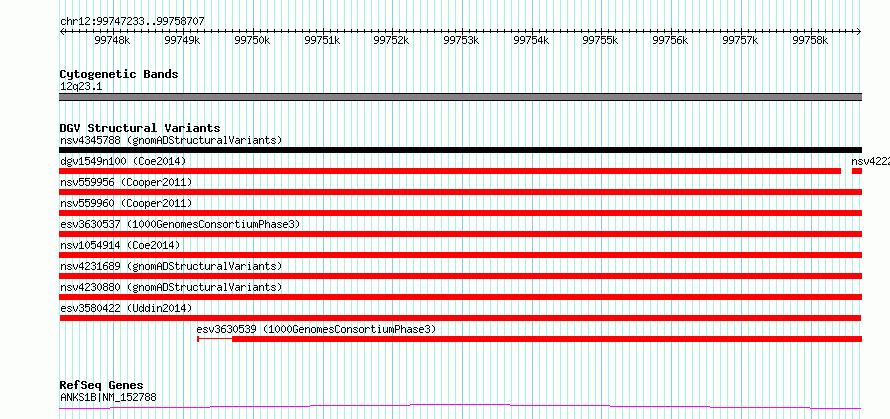
Task: Click the chr12:99747233..99758707 coordinate label
Action: click(132, 22)
